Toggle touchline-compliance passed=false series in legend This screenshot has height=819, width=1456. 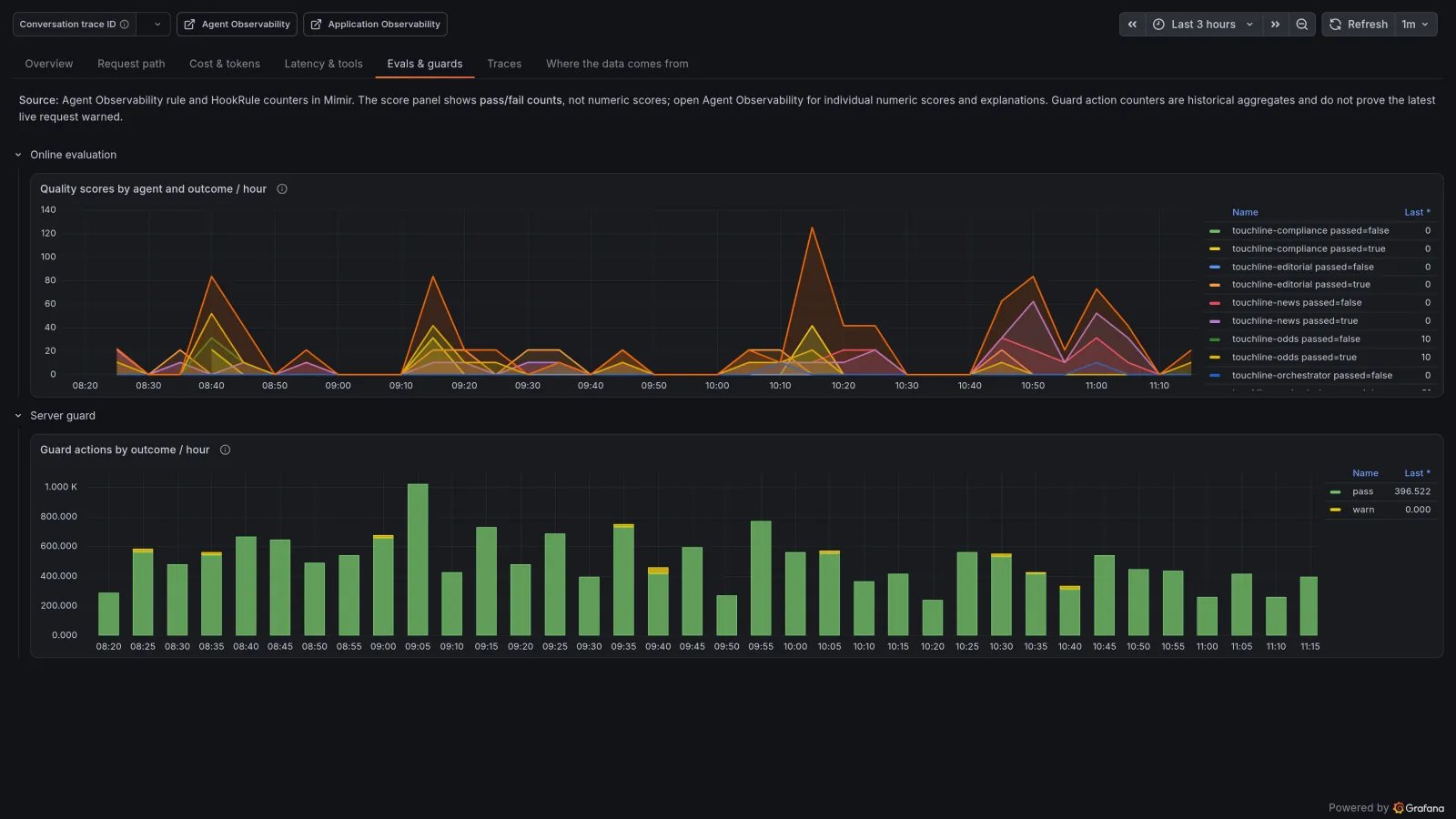[x=1310, y=231]
